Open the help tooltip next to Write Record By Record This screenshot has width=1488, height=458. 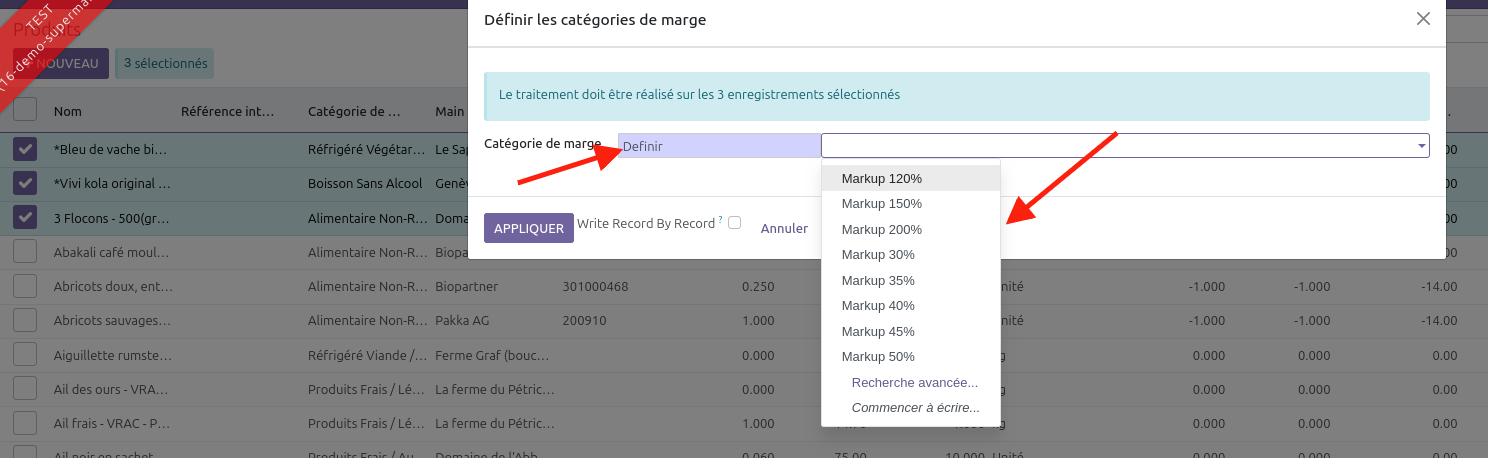(720, 219)
